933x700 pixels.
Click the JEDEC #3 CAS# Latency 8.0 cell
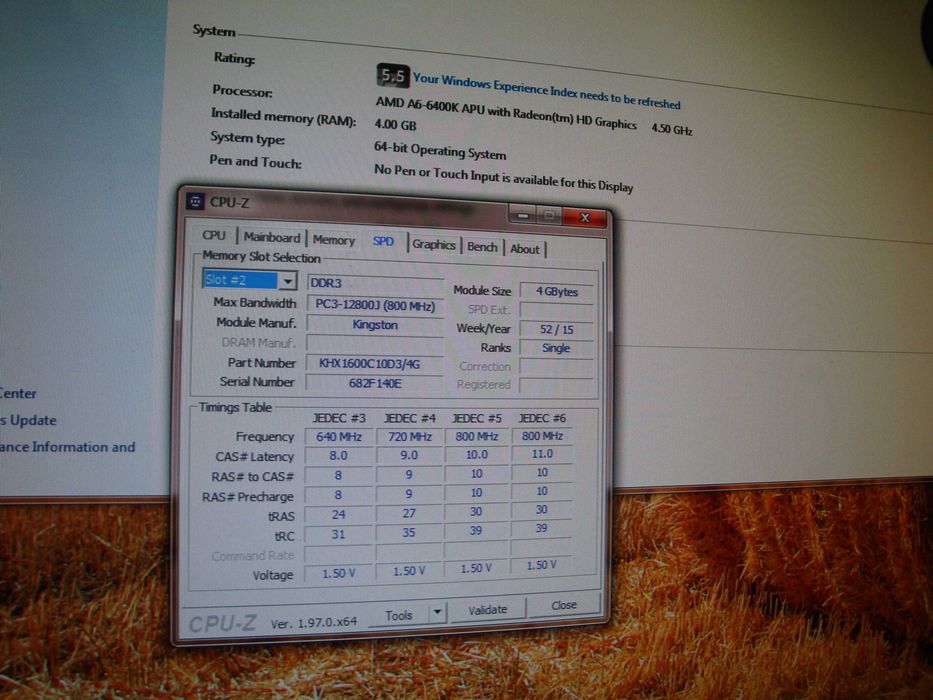[x=338, y=455]
